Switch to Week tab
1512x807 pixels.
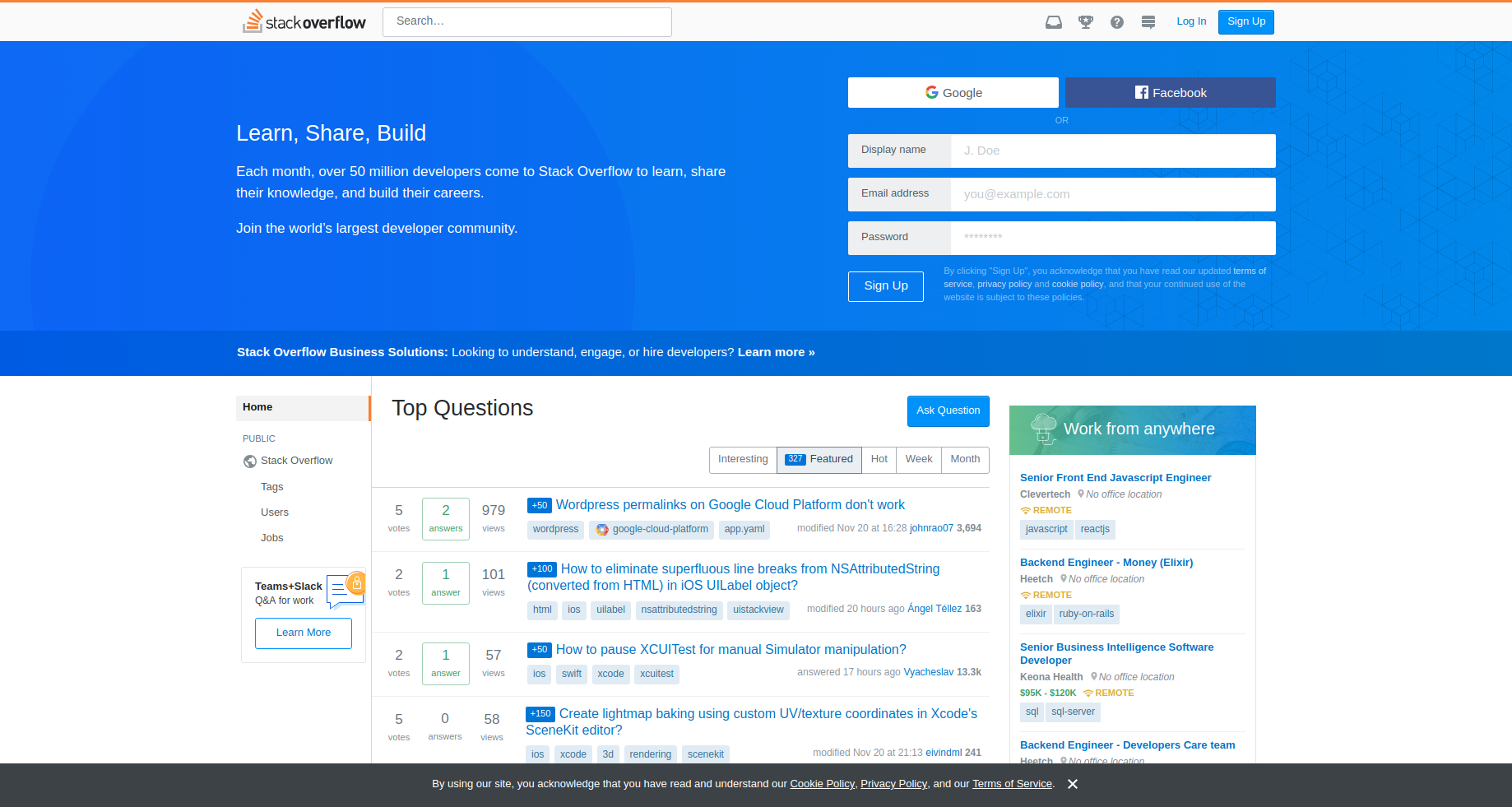point(919,459)
